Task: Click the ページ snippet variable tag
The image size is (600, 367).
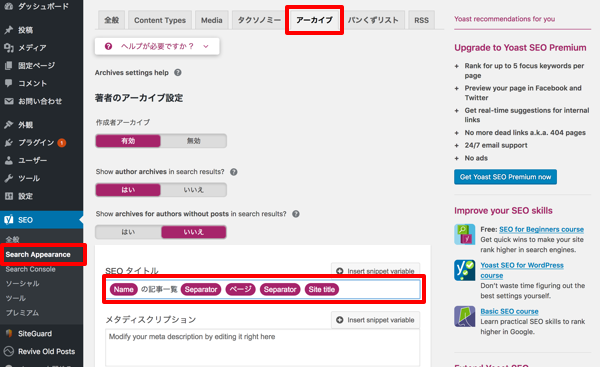Action: (240, 289)
